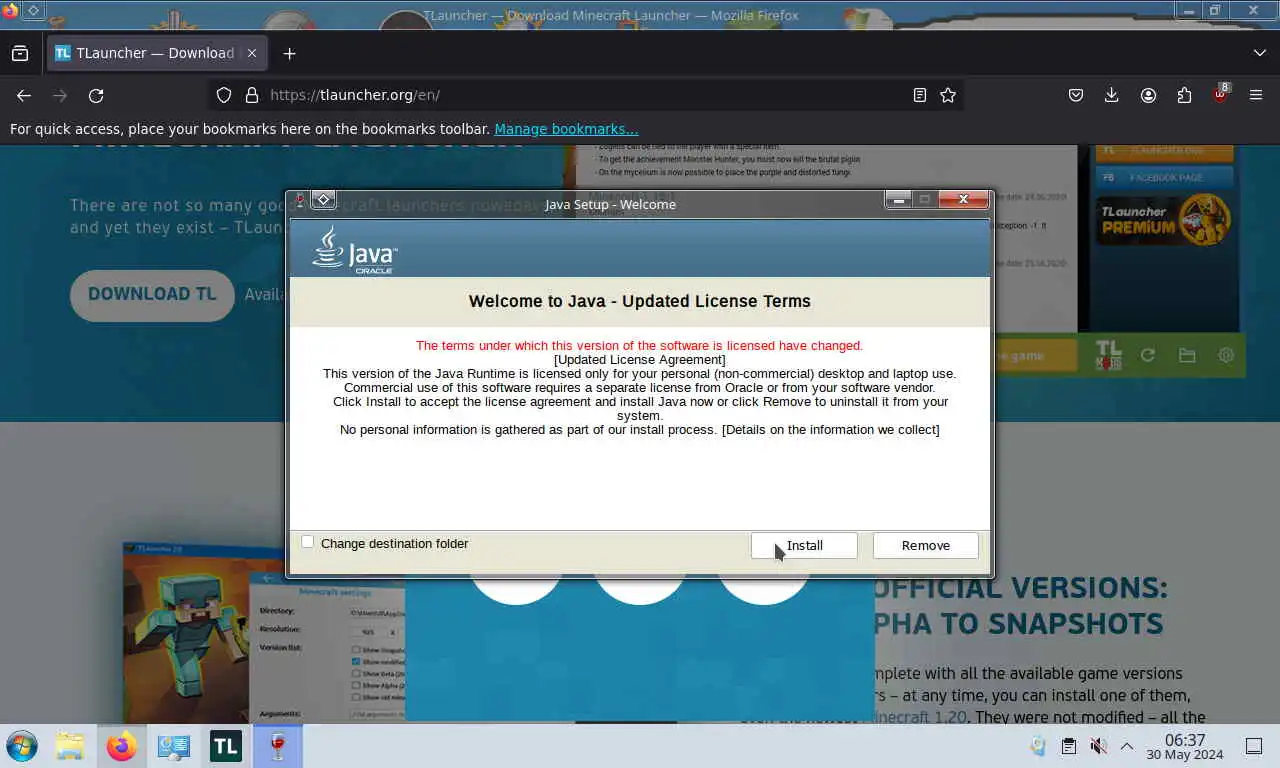The height and width of the screenshot is (768, 1280).
Task: Open Save to Pocket
Action: [1076, 95]
